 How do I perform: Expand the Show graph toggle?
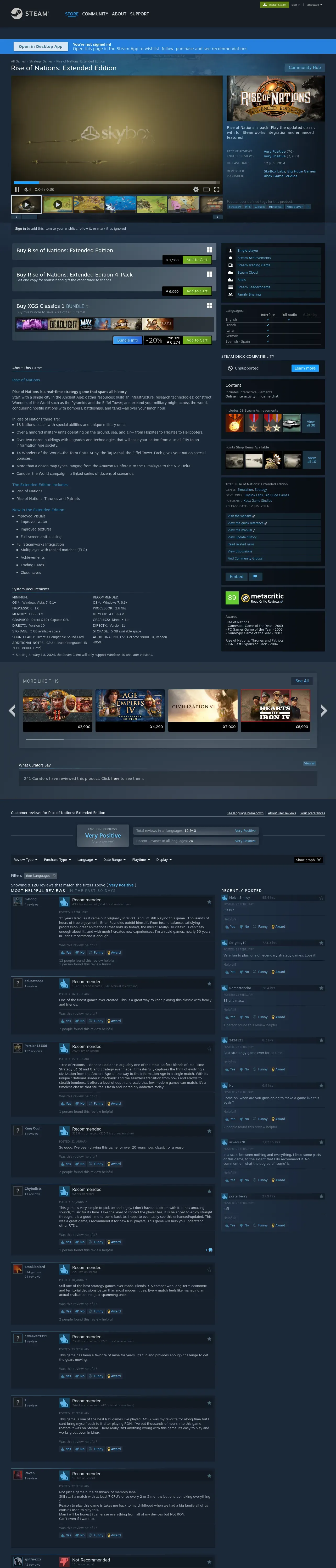308,860
